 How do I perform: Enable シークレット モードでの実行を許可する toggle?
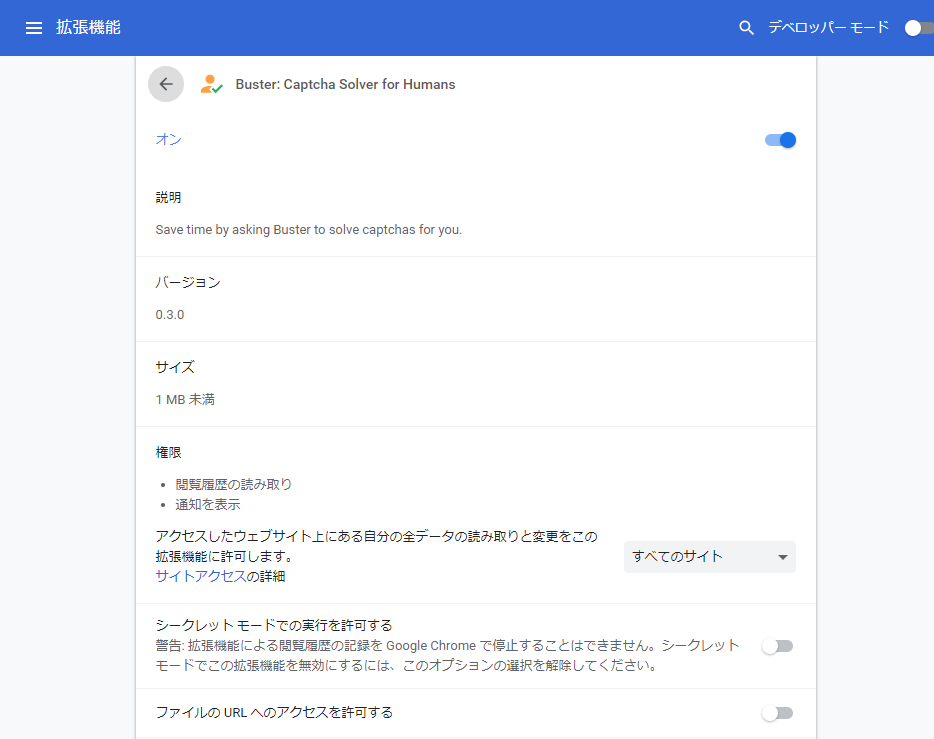(777, 646)
